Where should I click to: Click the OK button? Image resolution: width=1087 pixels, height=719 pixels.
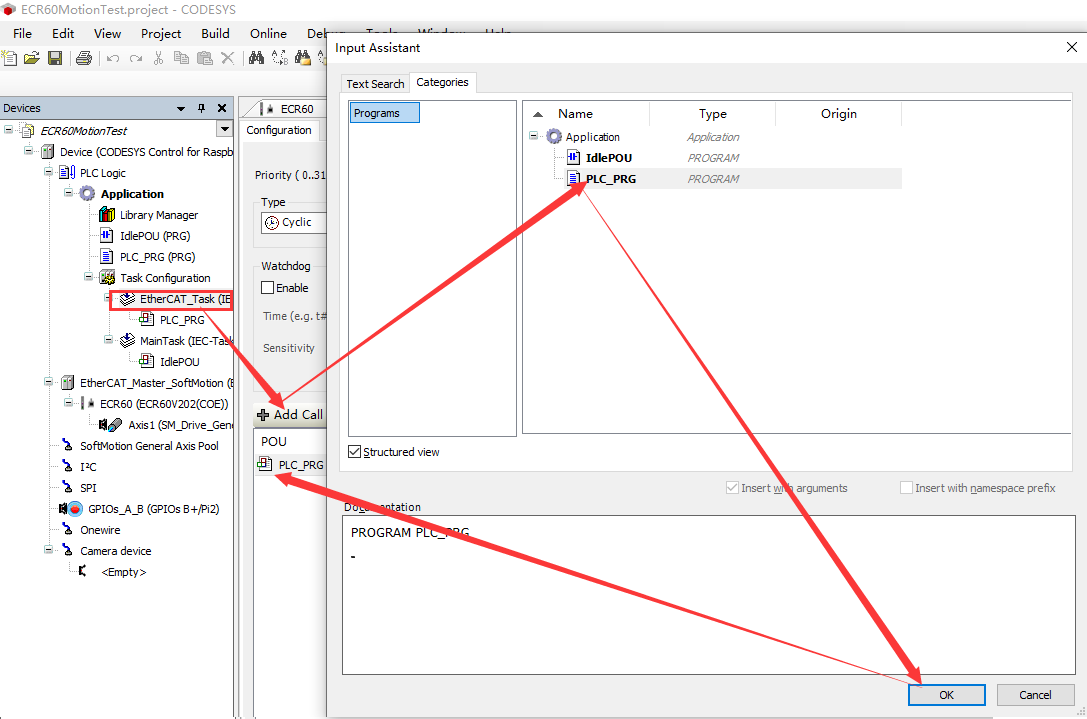coord(946,695)
